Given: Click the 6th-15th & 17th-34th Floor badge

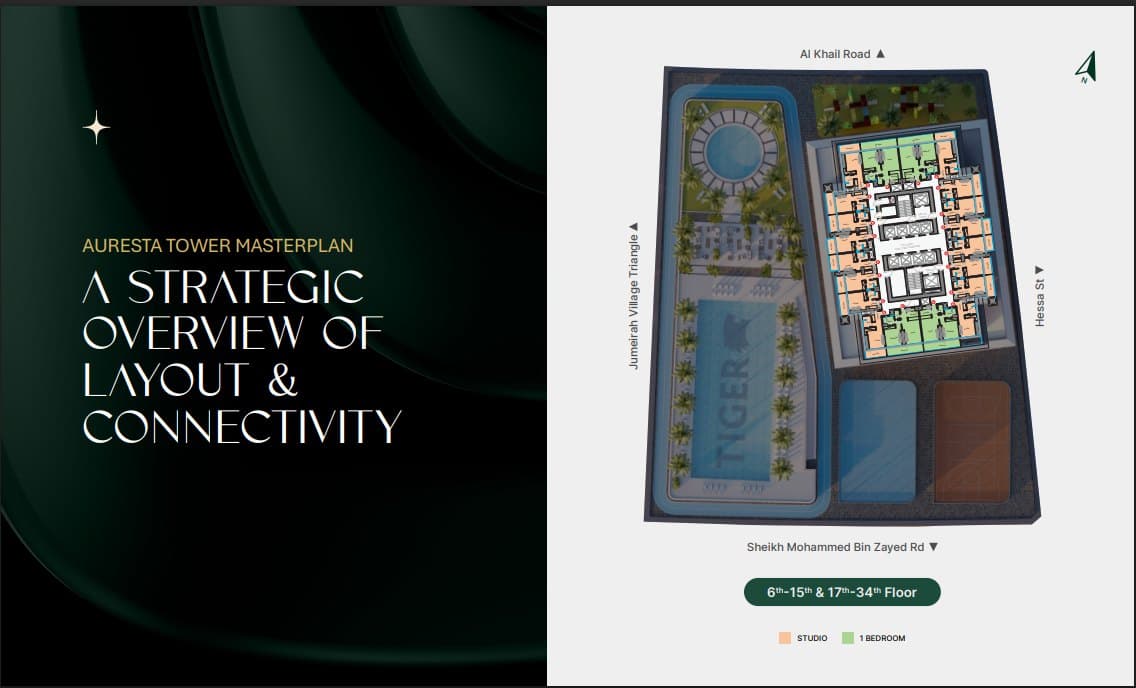Looking at the screenshot, I should [842, 592].
